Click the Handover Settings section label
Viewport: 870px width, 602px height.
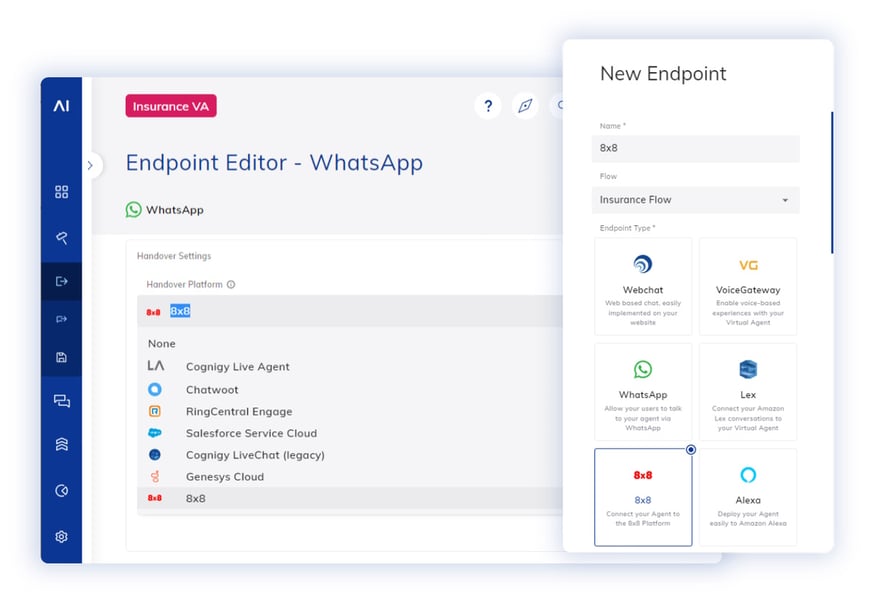174,256
